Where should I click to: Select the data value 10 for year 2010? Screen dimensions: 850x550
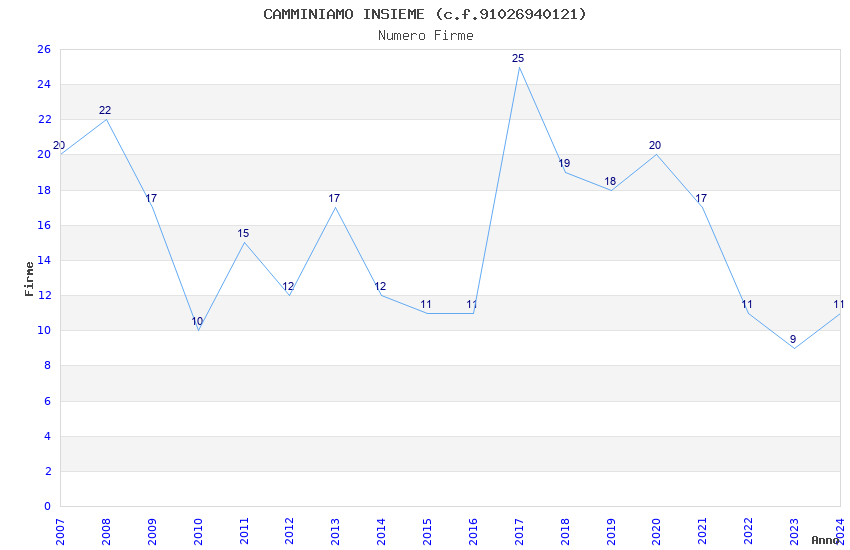(197, 321)
